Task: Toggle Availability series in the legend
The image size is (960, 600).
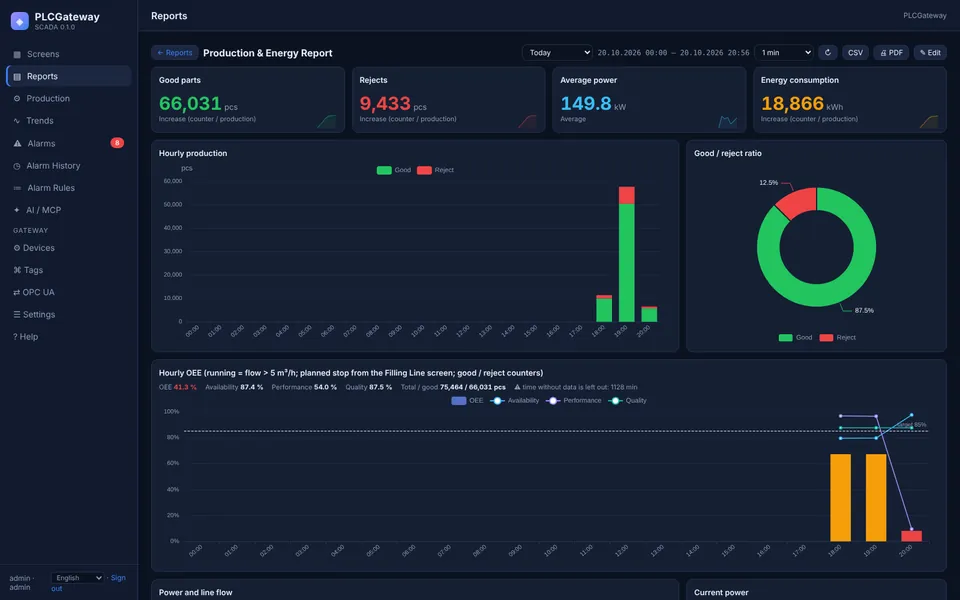Action: tap(515, 400)
